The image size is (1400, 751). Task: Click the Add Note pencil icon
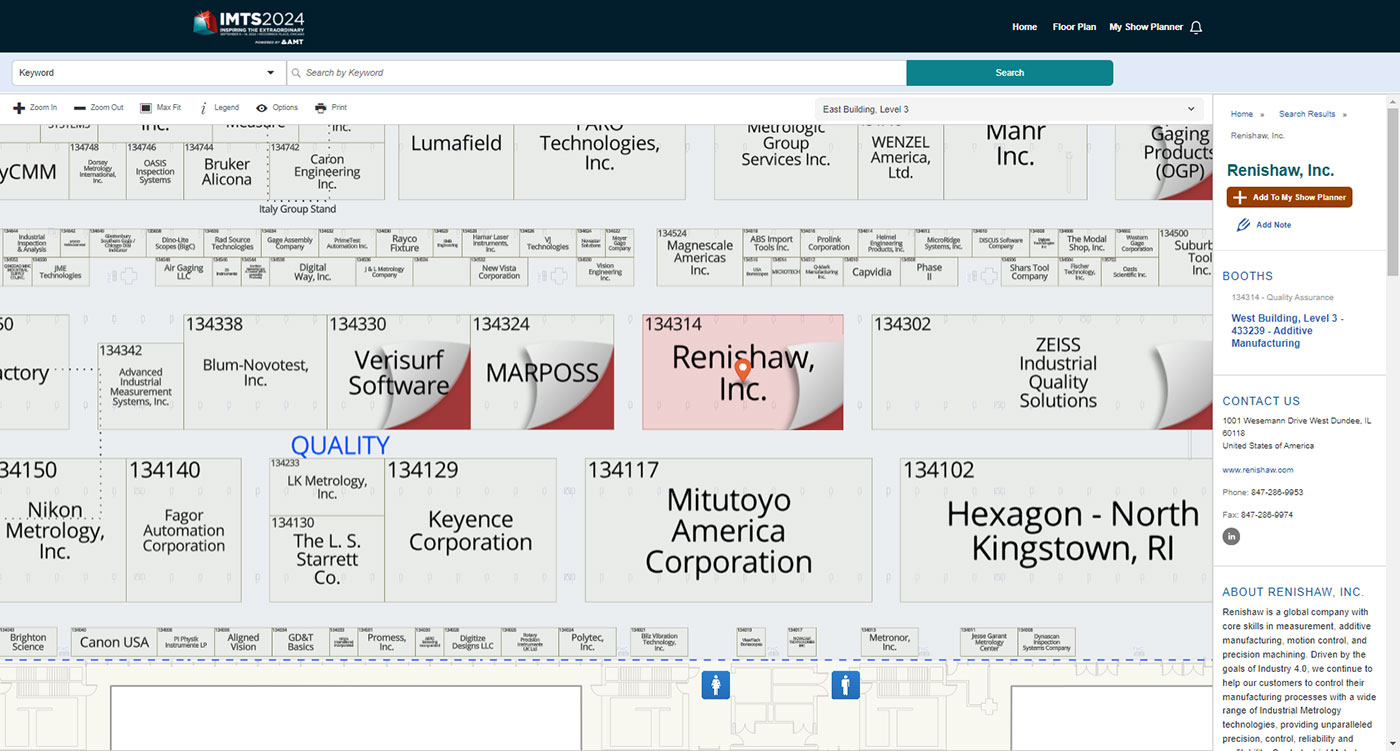(x=1243, y=225)
